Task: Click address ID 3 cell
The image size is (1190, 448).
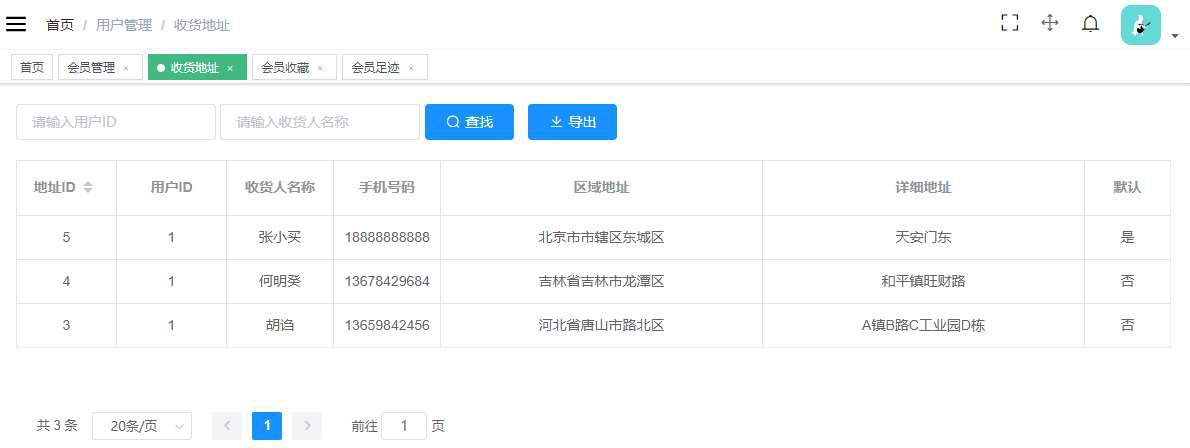Action: click(66, 325)
